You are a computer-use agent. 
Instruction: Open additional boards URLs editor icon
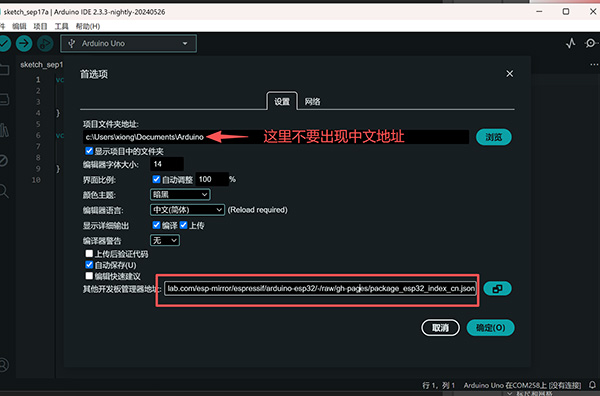tap(497, 288)
